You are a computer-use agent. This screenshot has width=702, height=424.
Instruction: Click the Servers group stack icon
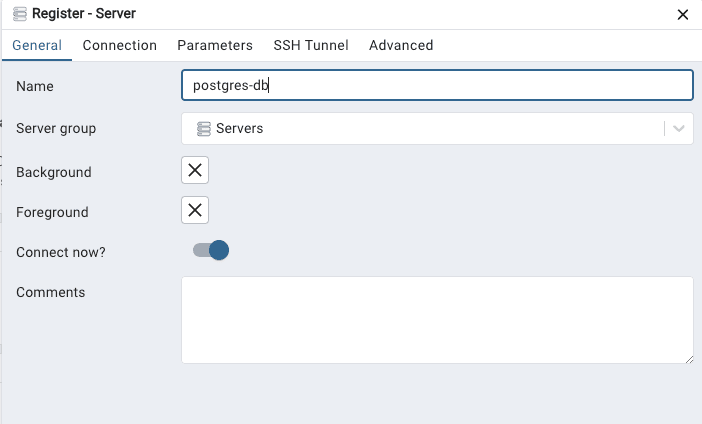coord(204,129)
